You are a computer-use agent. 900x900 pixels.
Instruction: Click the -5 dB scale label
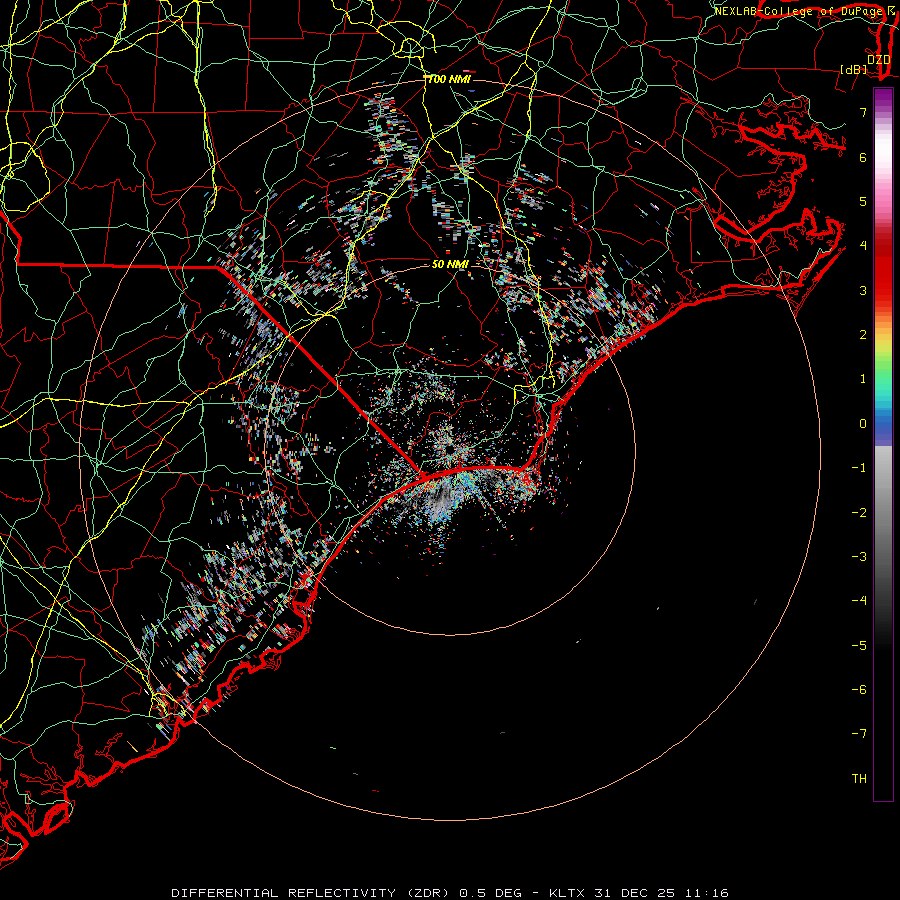click(859, 646)
